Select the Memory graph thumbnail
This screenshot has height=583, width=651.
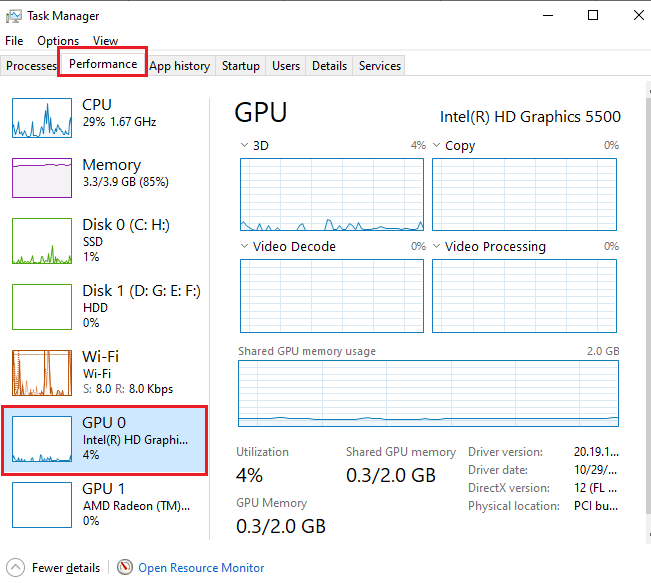tap(42, 177)
